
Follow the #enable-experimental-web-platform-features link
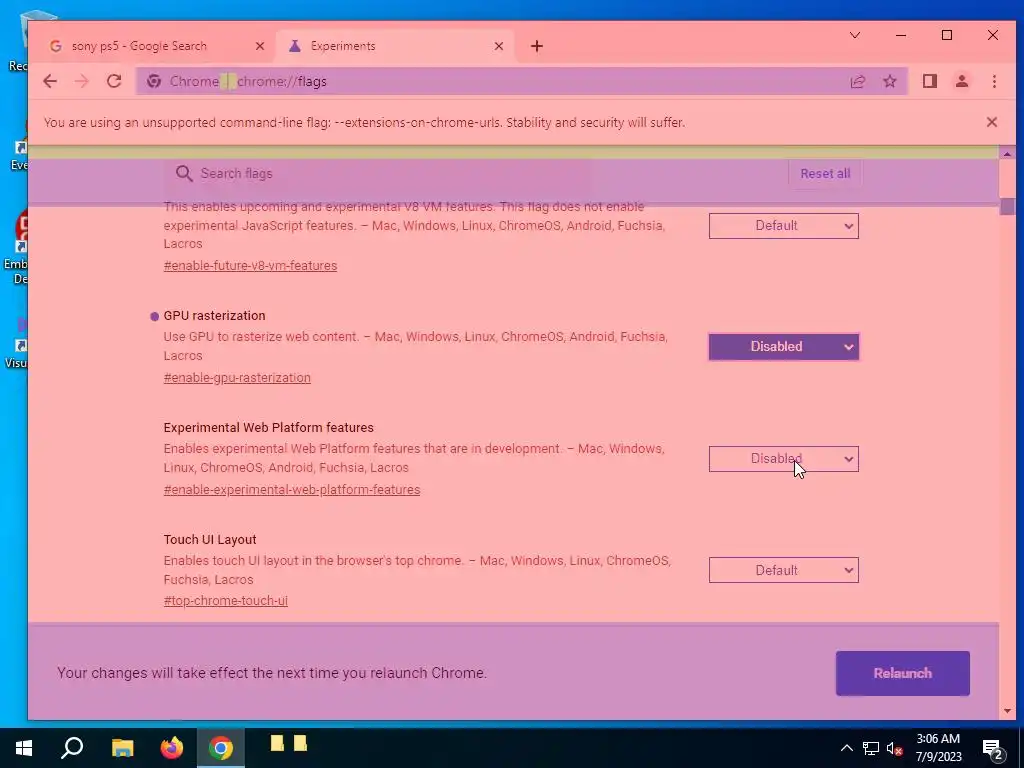tap(292, 490)
